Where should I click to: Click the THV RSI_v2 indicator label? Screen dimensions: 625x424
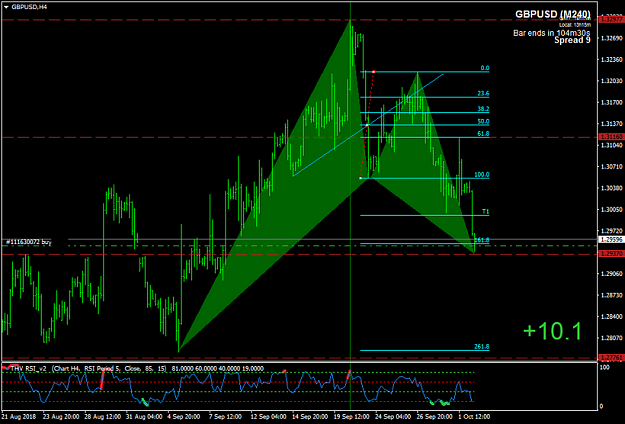coord(29,369)
